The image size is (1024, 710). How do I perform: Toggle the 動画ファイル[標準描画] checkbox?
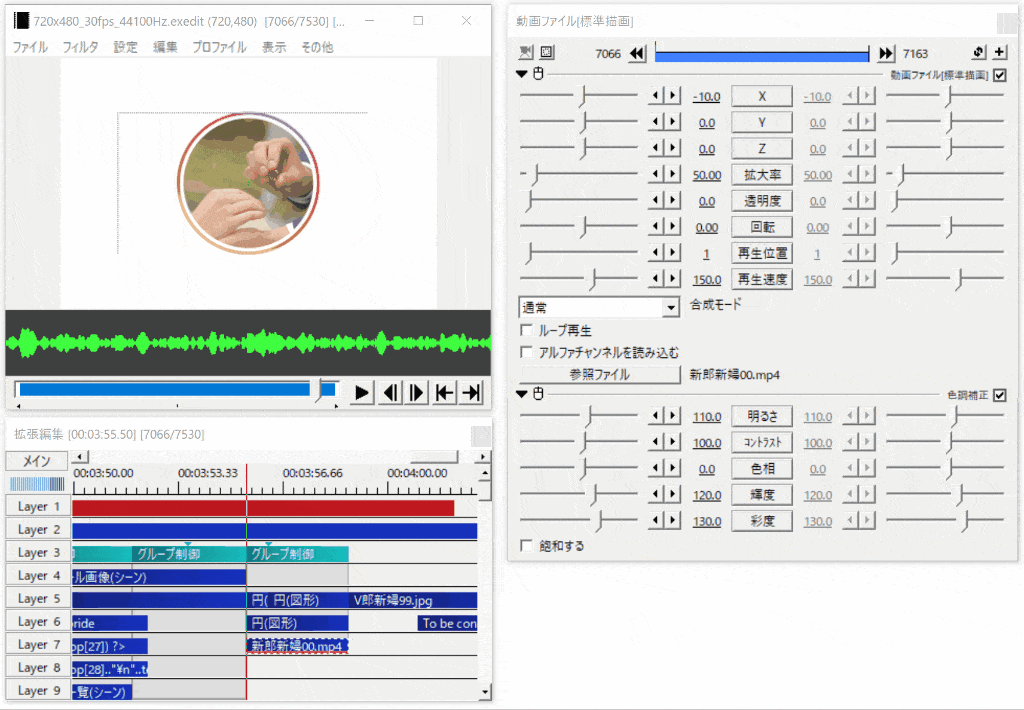pos(1000,75)
